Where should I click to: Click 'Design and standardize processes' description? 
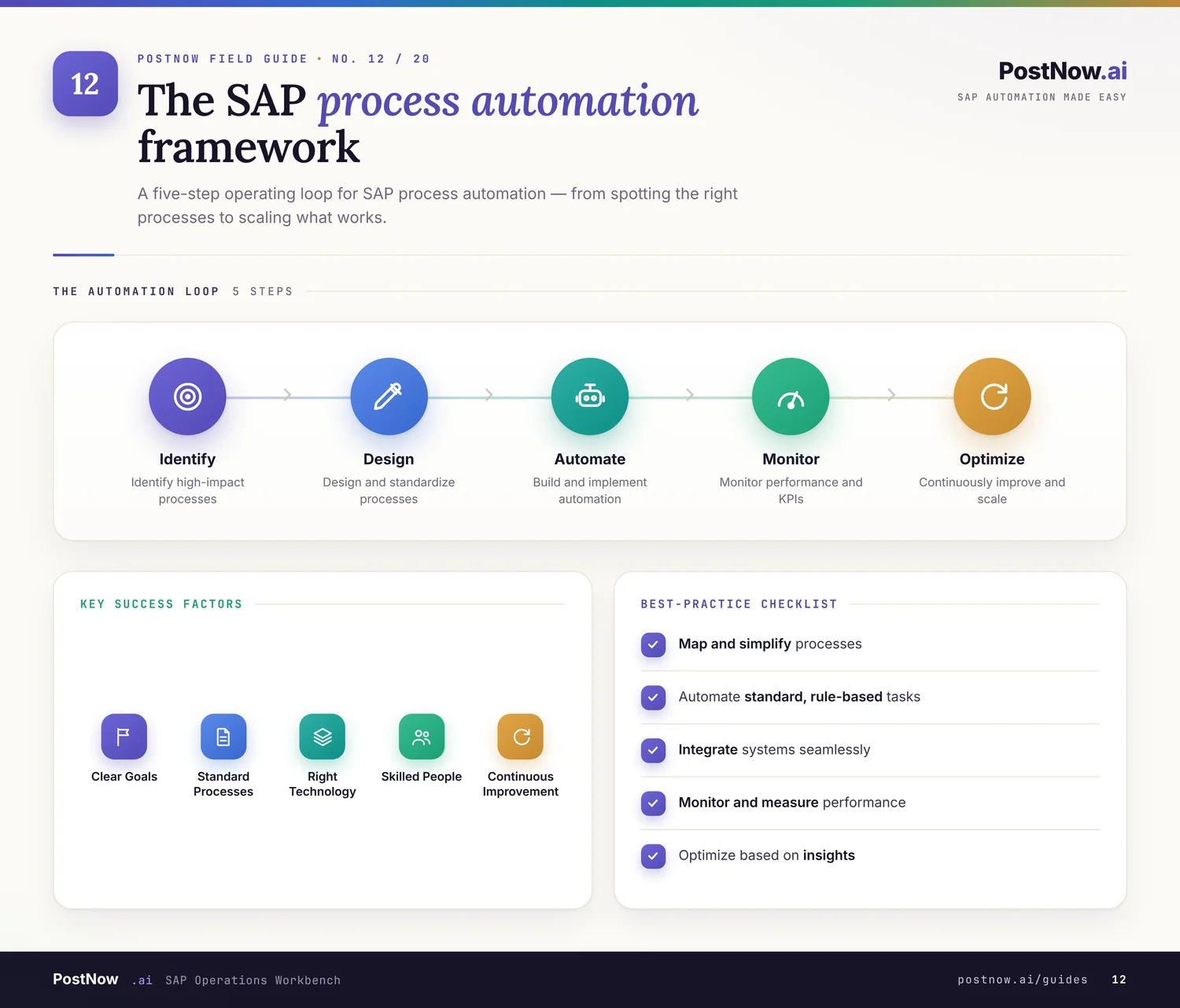coord(389,490)
